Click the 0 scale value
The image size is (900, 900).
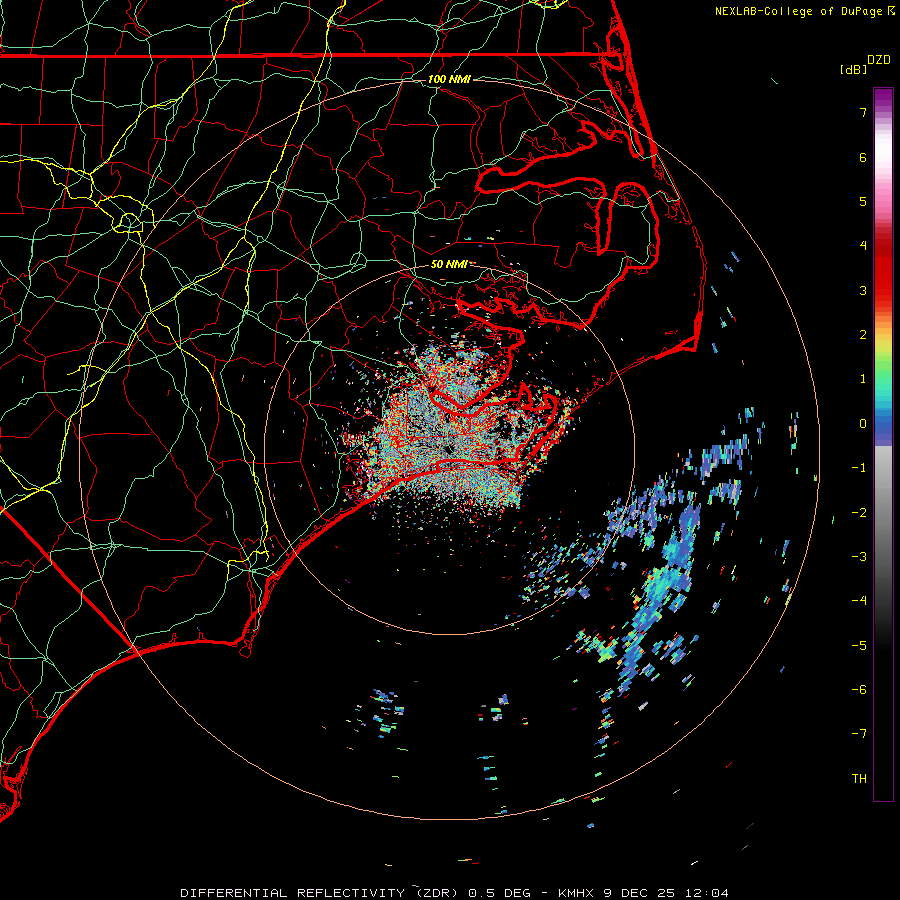pos(863,424)
